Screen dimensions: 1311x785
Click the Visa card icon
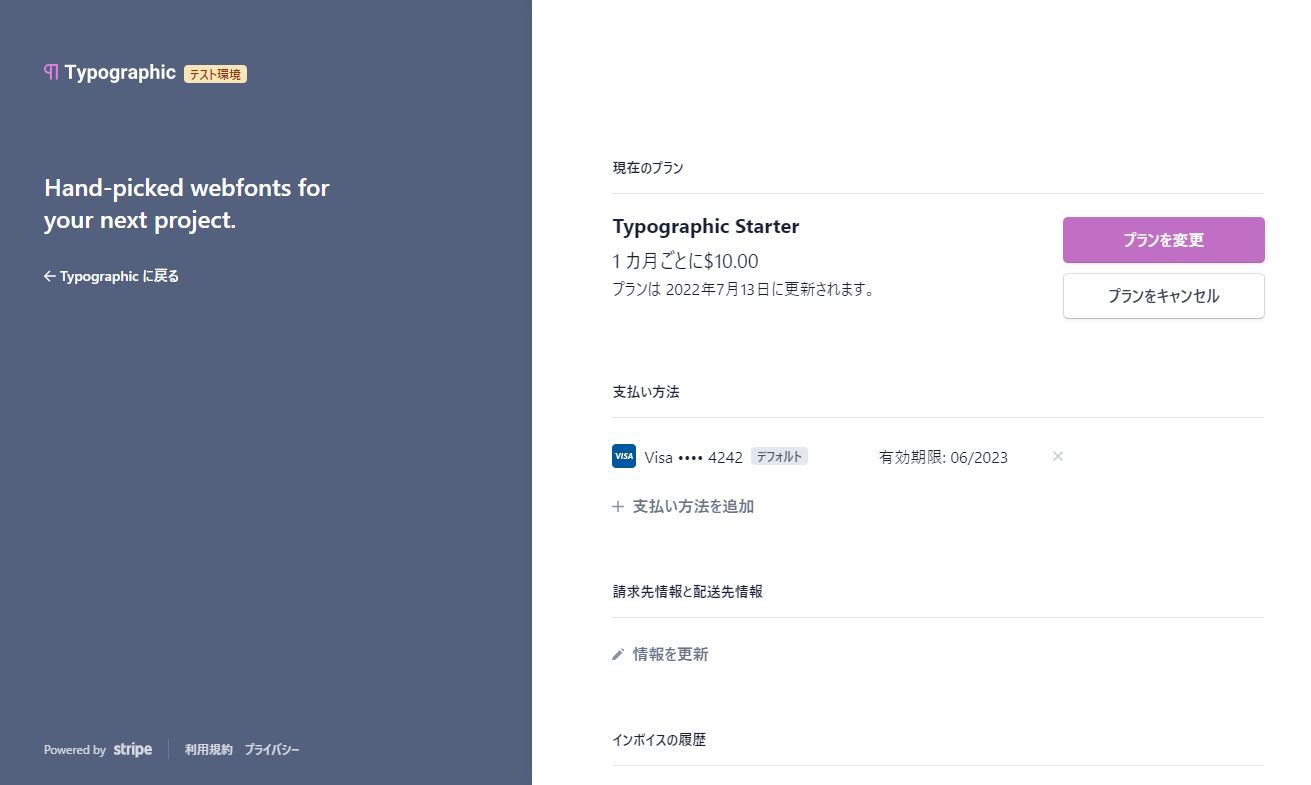click(624, 456)
